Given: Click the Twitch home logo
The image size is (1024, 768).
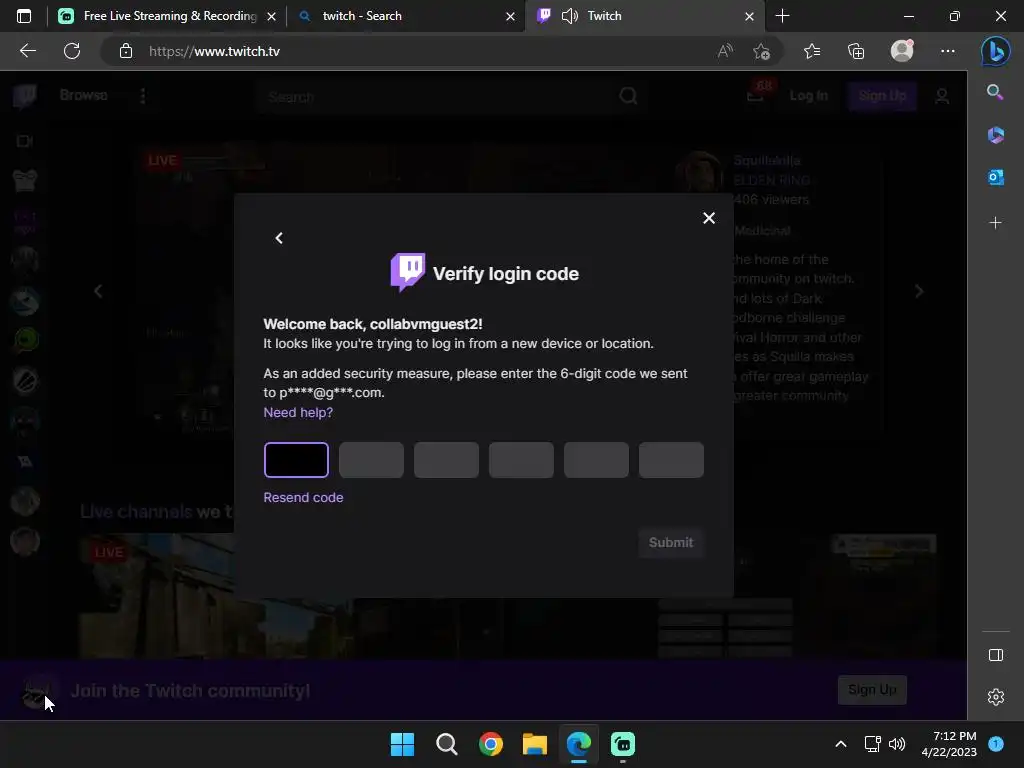Looking at the screenshot, I should [x=25, y=96].
